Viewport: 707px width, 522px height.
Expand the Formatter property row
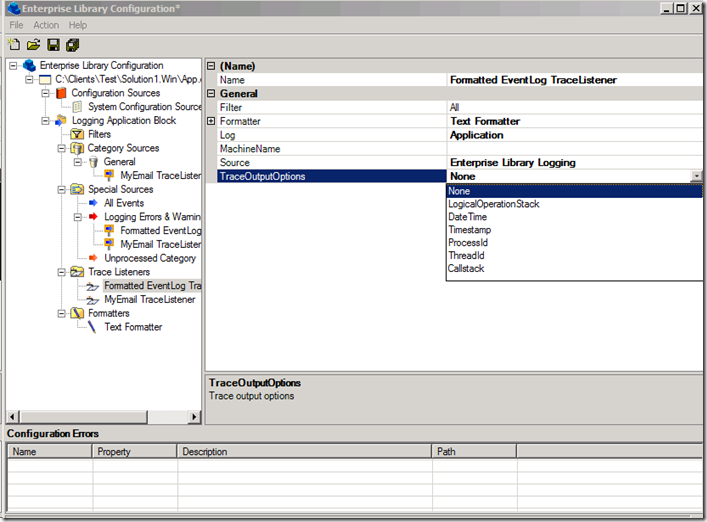(211, 121)
